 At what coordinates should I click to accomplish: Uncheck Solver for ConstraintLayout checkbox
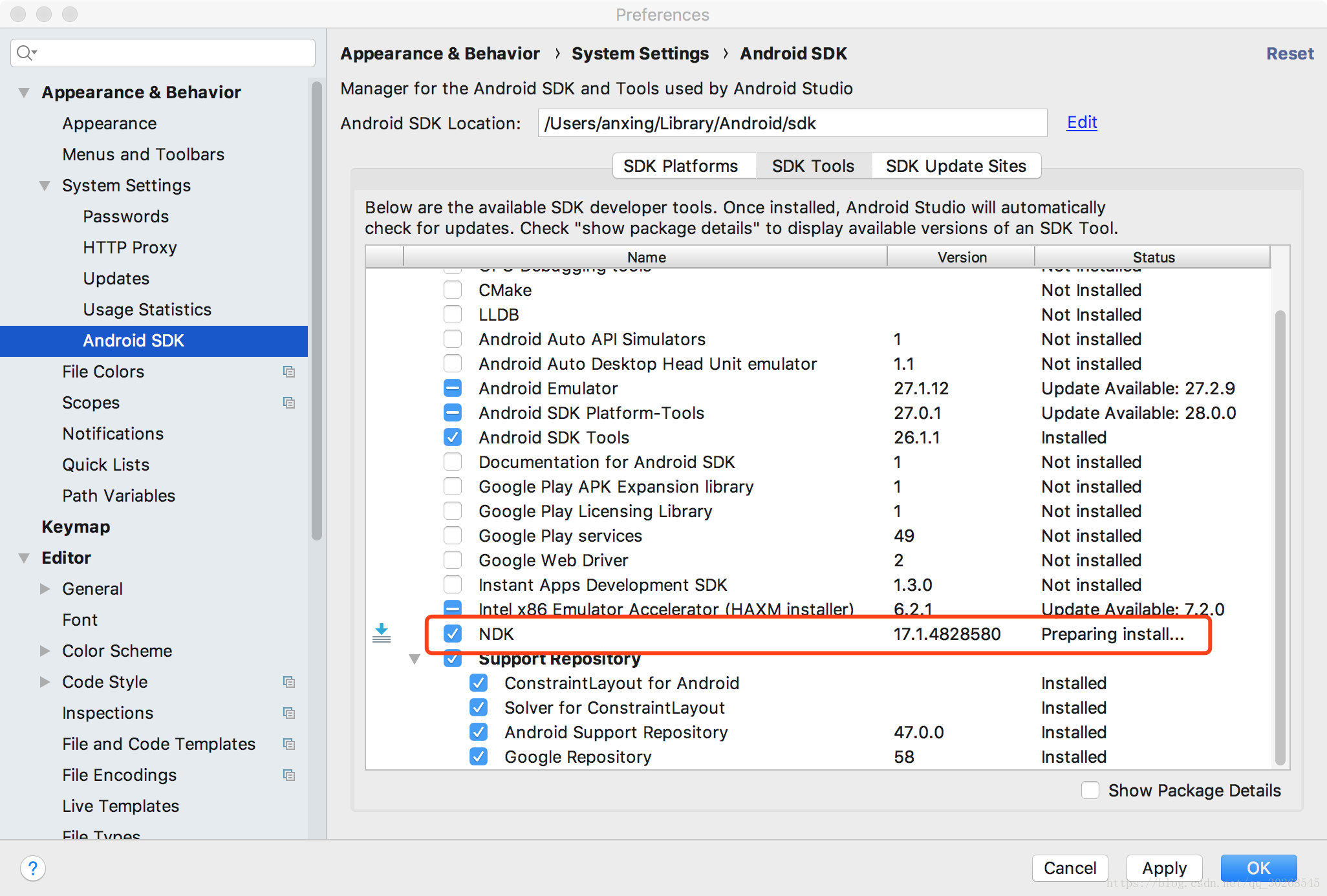pyautogui.click(x=479, y=708)
